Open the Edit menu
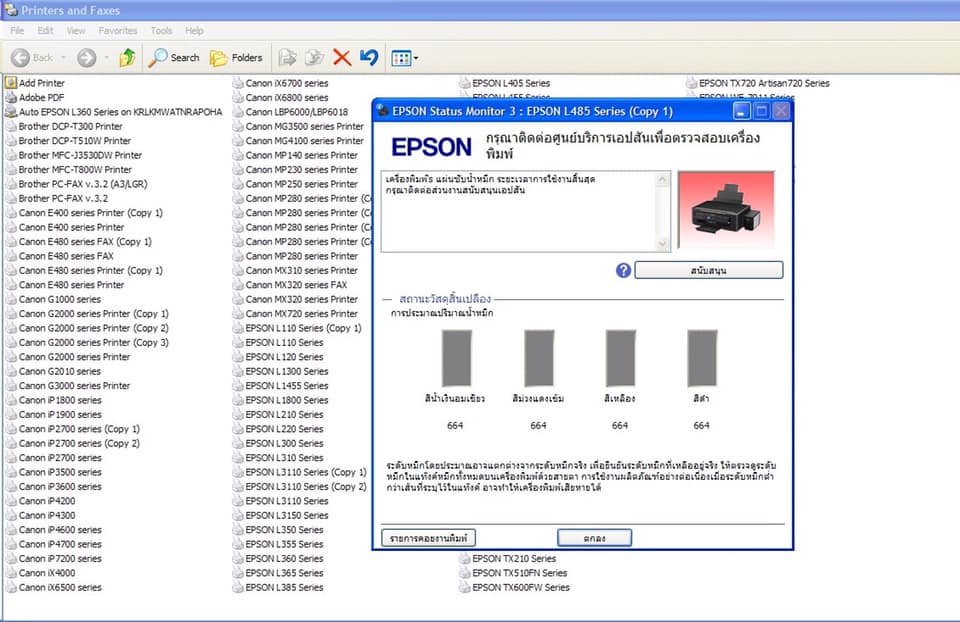The height and width of the screenshot is (622, 960). (45, 31)
